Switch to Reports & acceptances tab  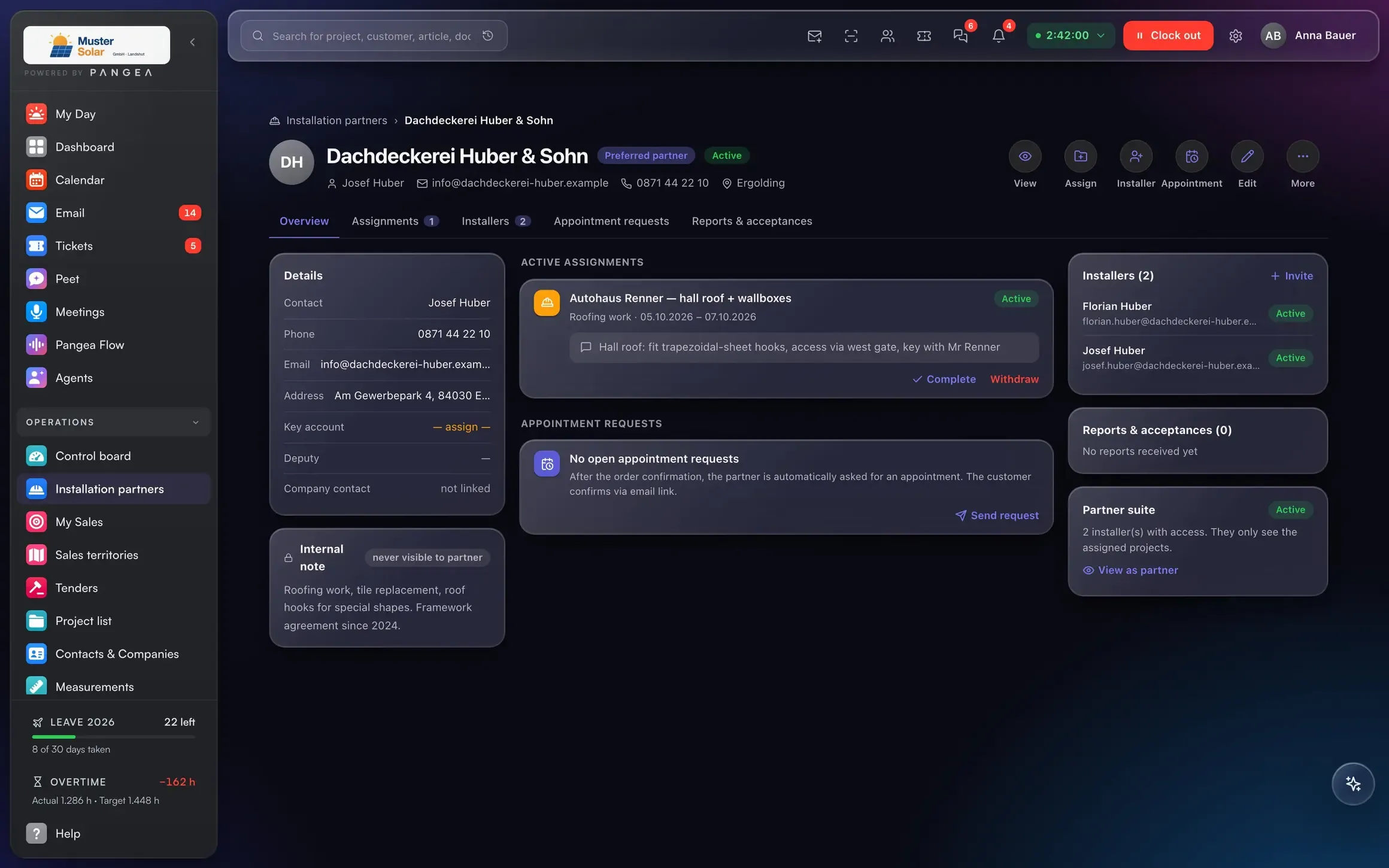click(x=752, y=221)
